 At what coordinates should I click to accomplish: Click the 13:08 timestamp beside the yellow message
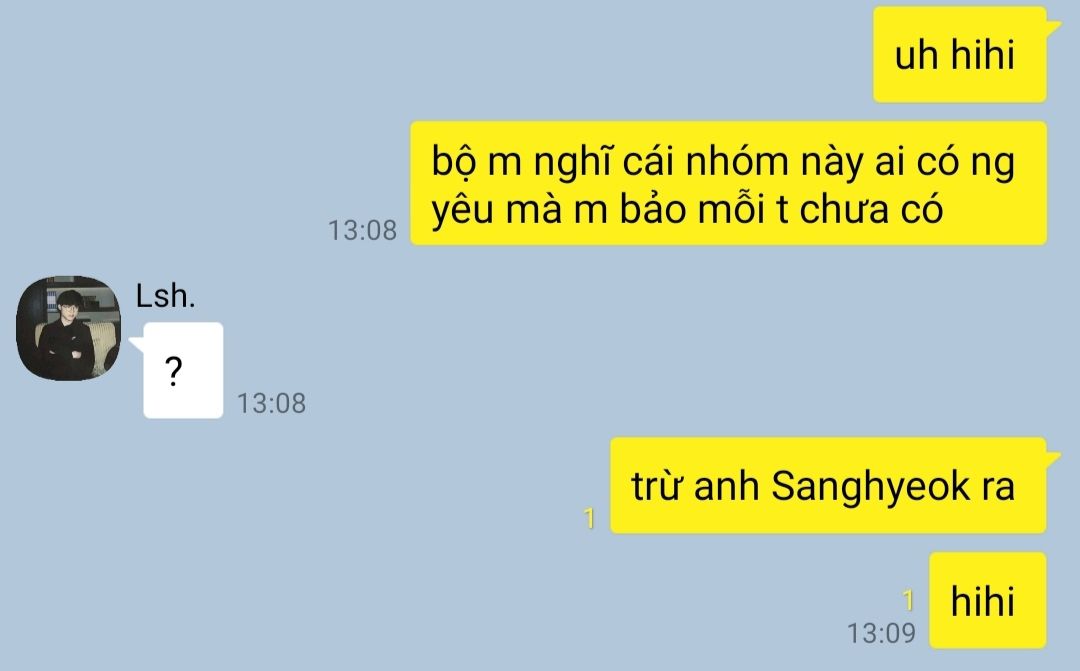pyautogui.click(x=362, y=230)
